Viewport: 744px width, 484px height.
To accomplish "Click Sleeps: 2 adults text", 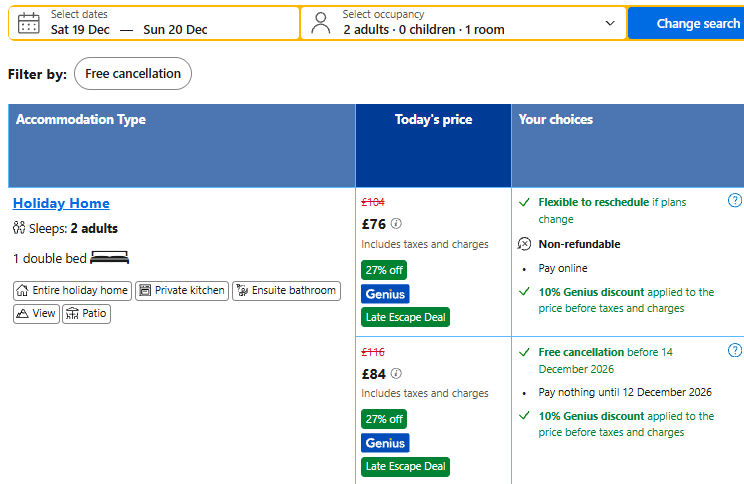I will click(73, 228).
